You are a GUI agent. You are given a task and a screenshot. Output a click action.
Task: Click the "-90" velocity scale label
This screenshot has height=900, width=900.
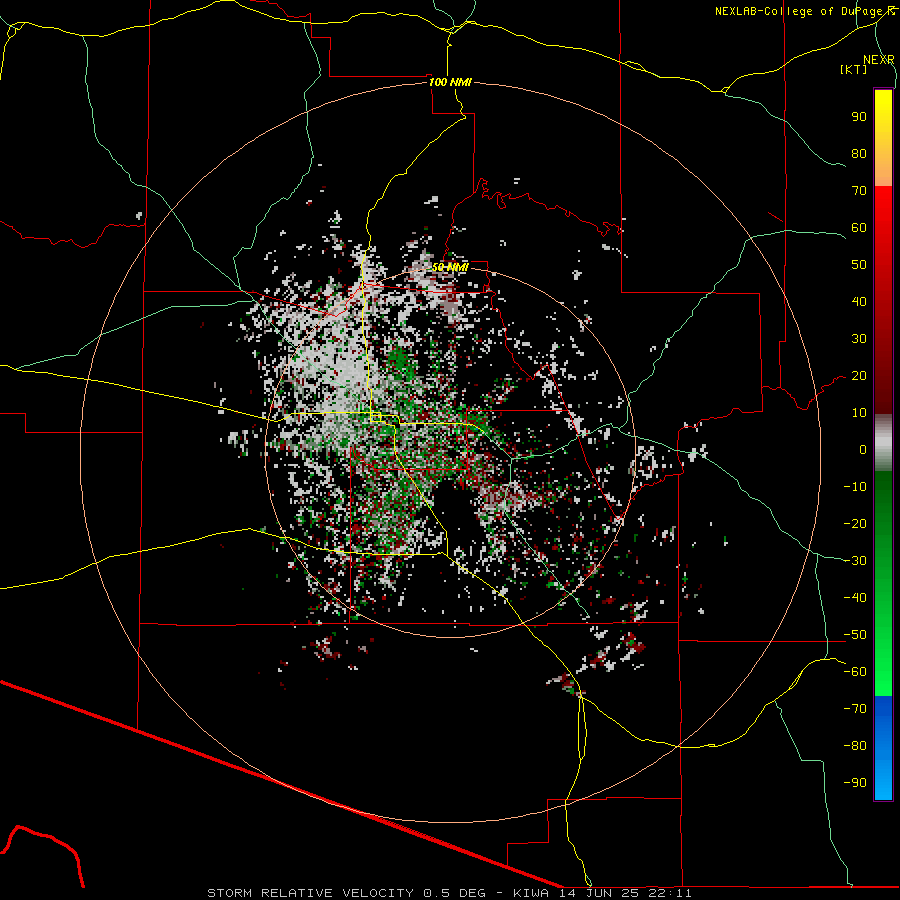coord(855,783)
